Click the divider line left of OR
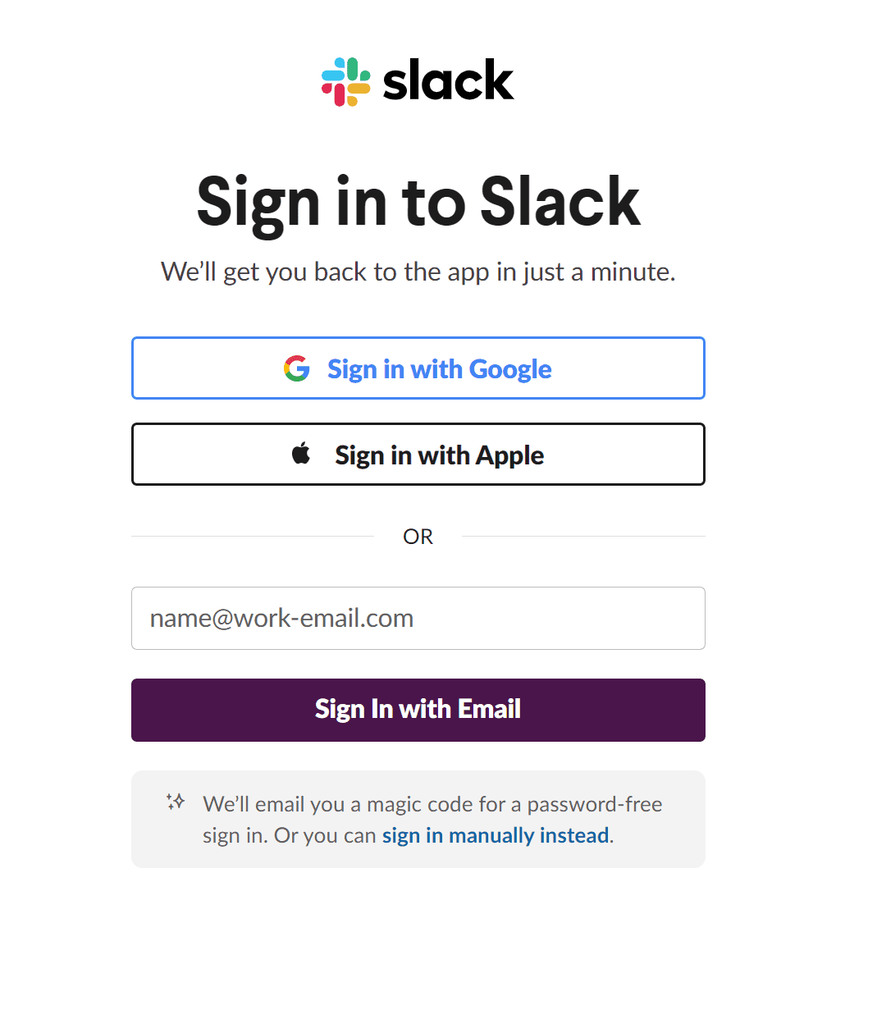This screenshot has width=877, height=1024. coord(252,537)
